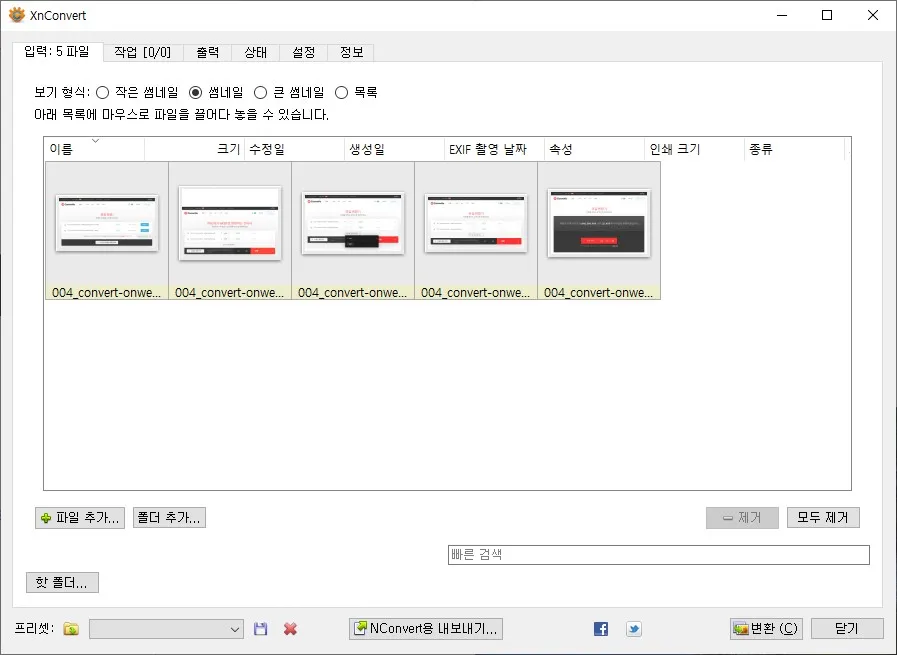The width and height of the screenshot is (897, 655).
Task: Start conversion with the 변환 (C) button
Action: click(767, 629)
